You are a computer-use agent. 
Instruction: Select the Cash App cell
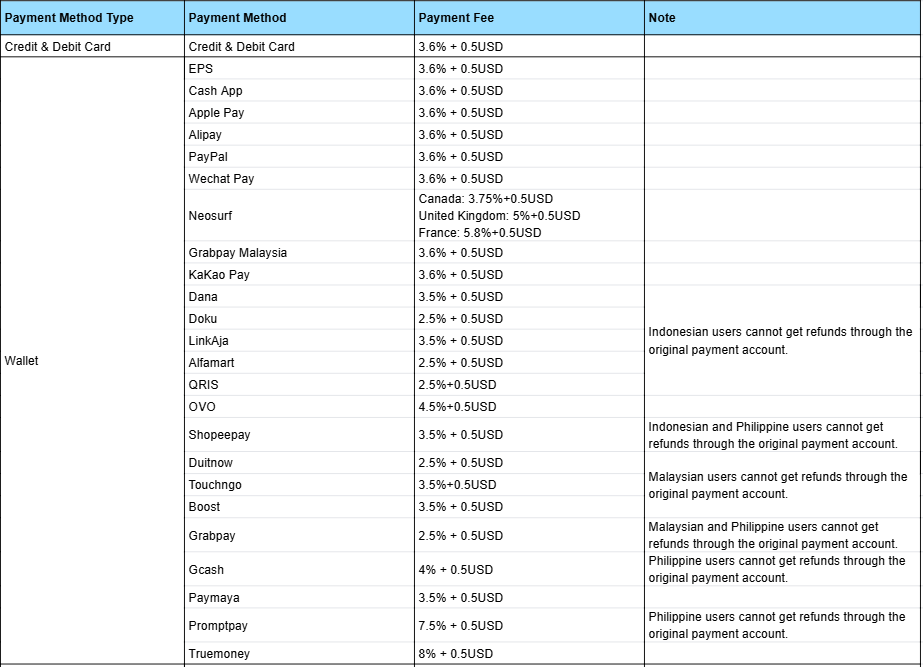click(x=215, y=91)
